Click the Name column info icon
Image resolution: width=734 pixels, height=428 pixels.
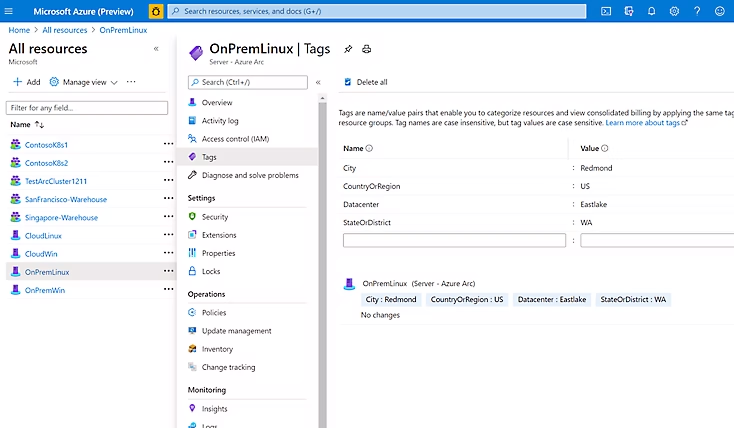369,148
